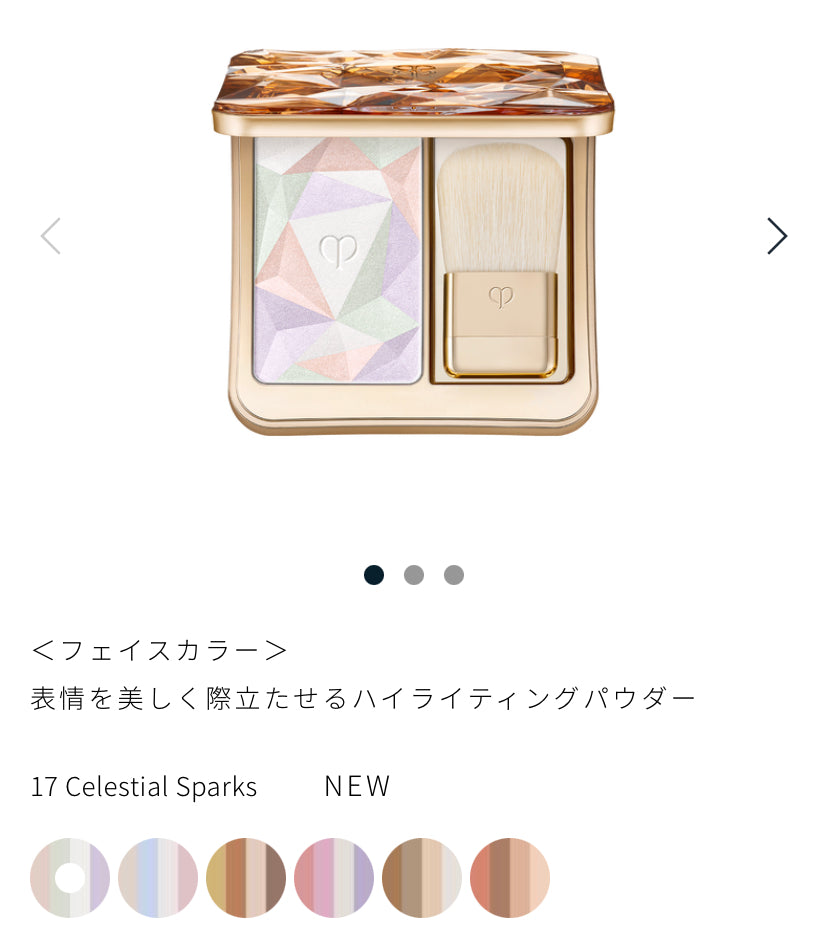The image size is (828, 932).
Task: Pick the coral and peach shade swatch
Action: (x=510, y=877)
